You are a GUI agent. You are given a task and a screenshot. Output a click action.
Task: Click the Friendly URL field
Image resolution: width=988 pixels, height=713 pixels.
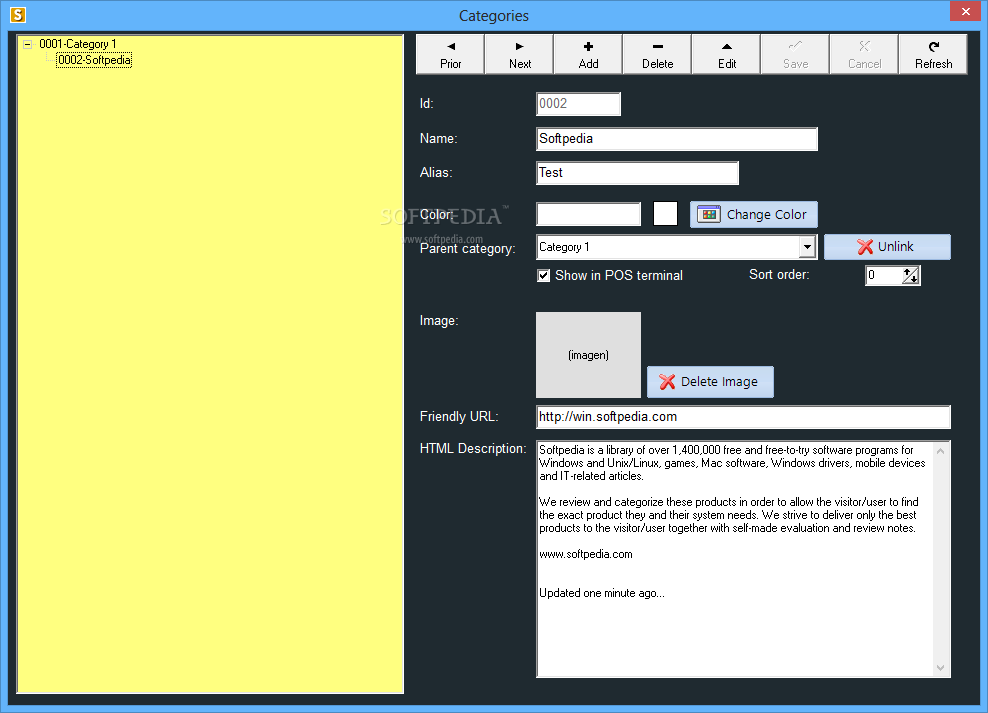point(744,417)
